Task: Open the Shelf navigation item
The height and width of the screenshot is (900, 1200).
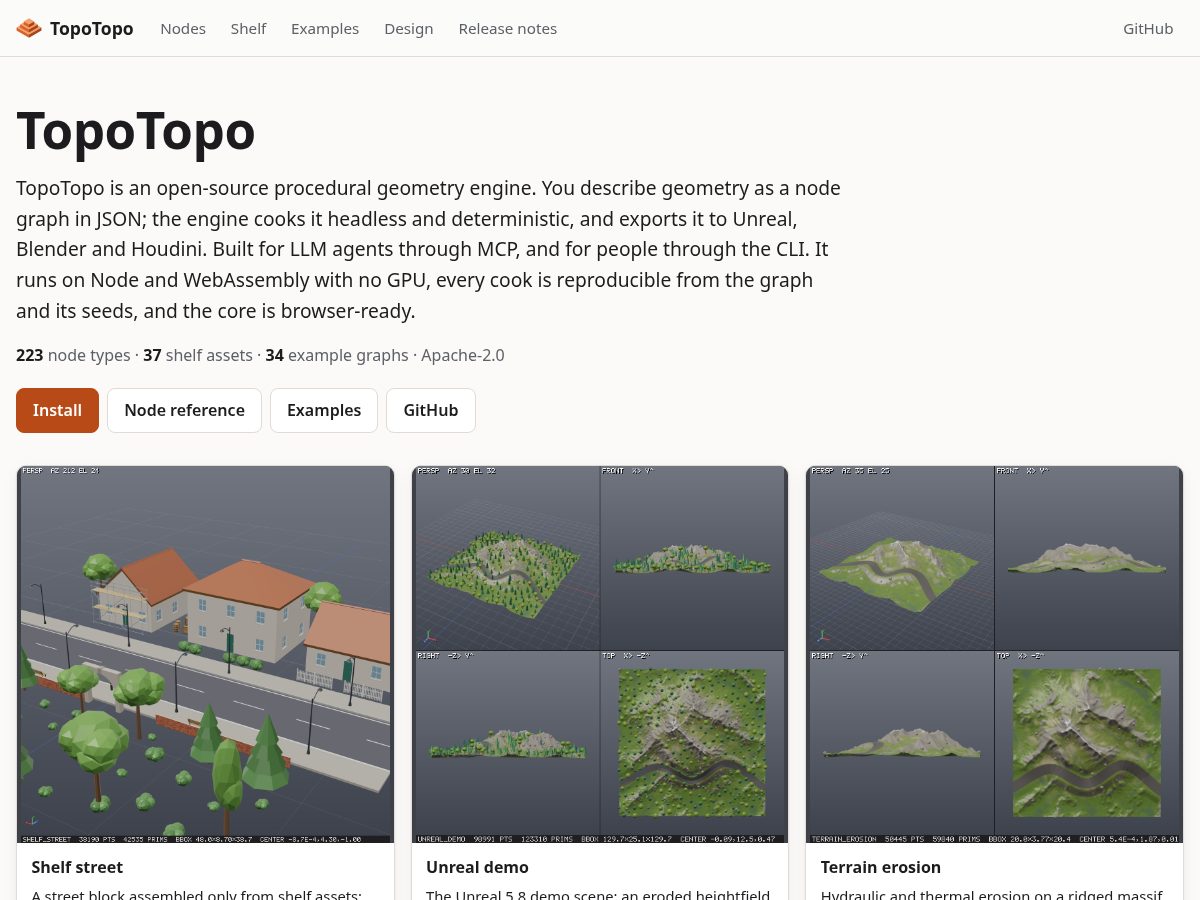Action: click(x=248, y=29)
